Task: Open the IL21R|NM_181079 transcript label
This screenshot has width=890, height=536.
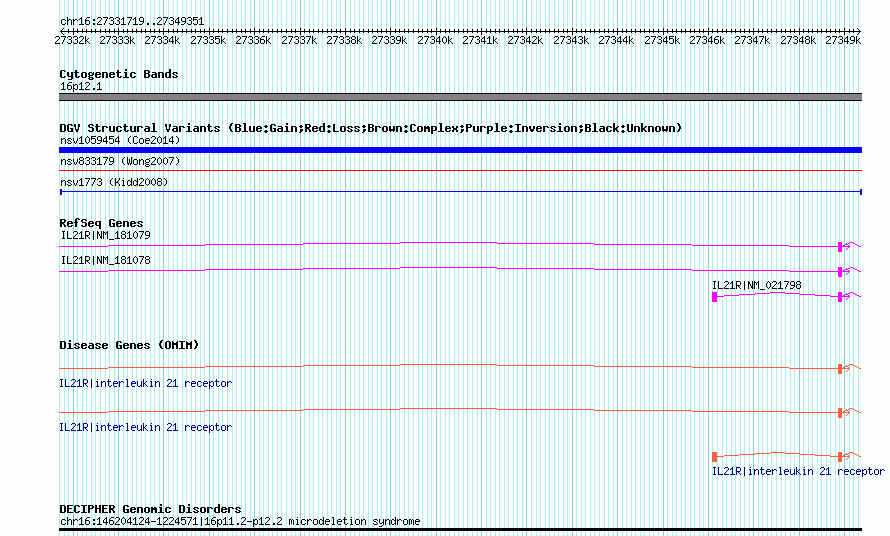Action: tap(106, 235)
